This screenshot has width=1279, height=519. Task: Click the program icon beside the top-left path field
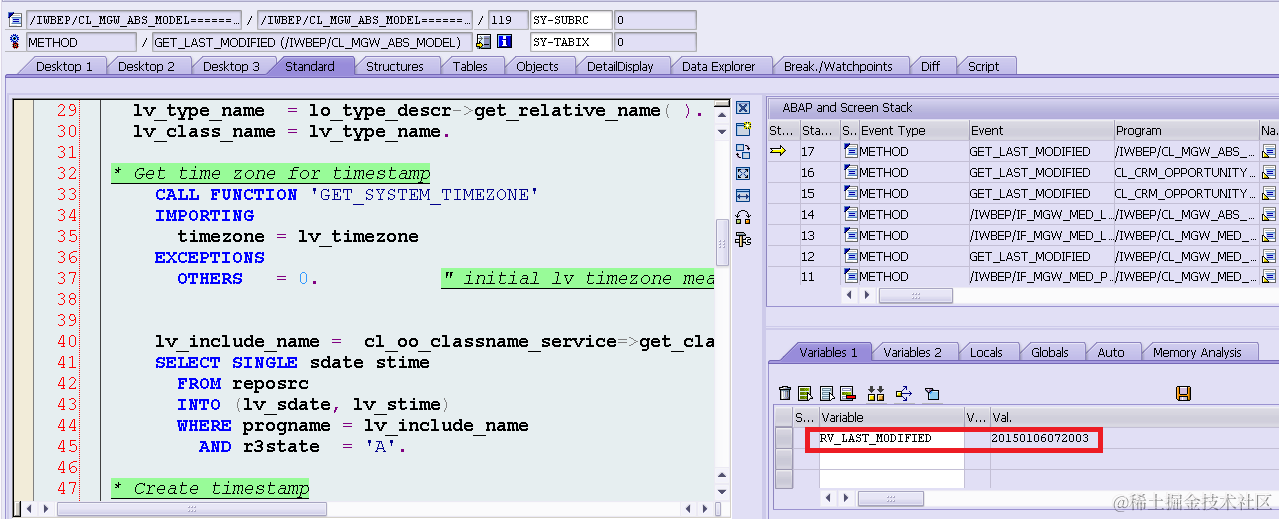coord(15,19)
